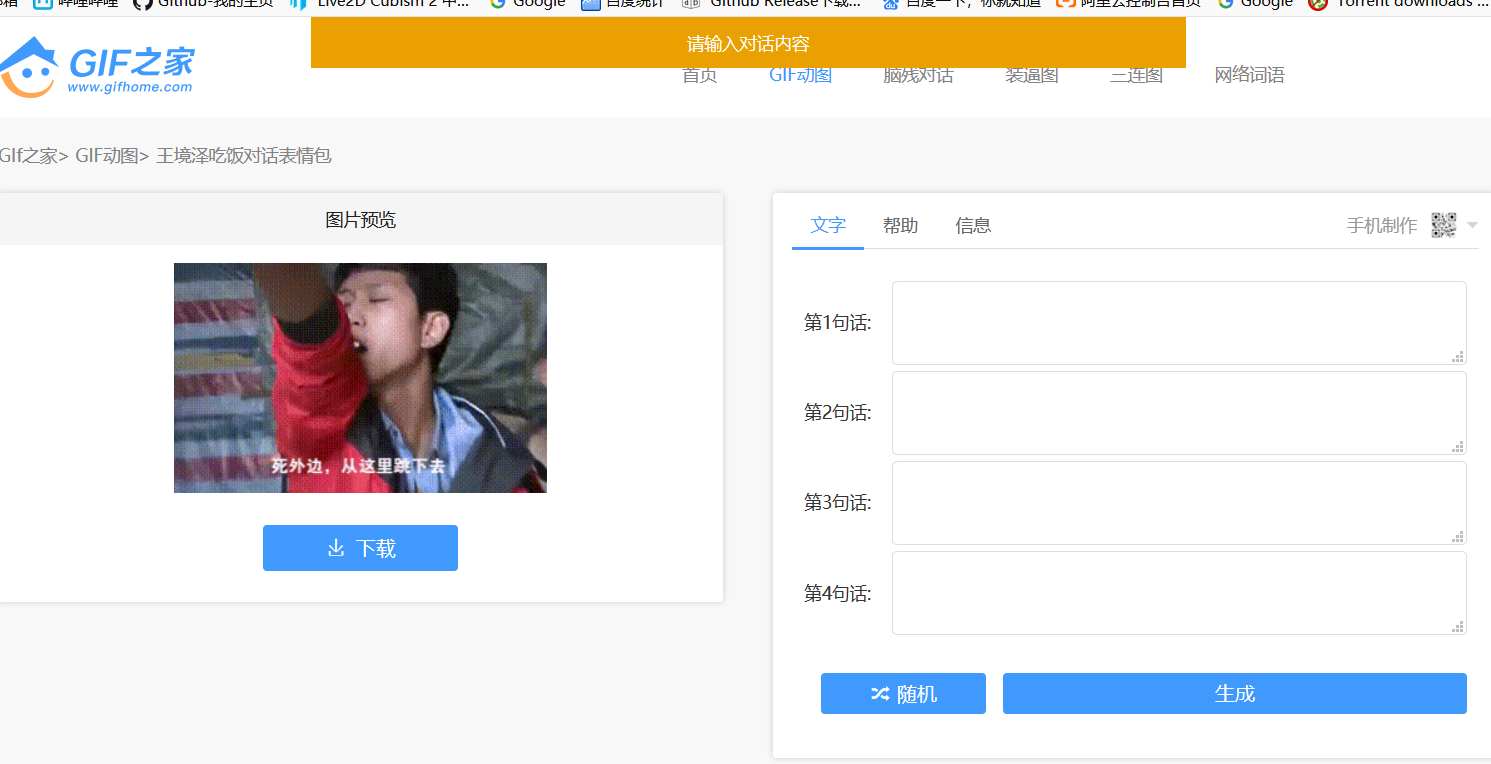The image size is (1491, 764).
Task: Click the orange 请输入对话内容 notification banner
Action: click(x=748, y=43)
